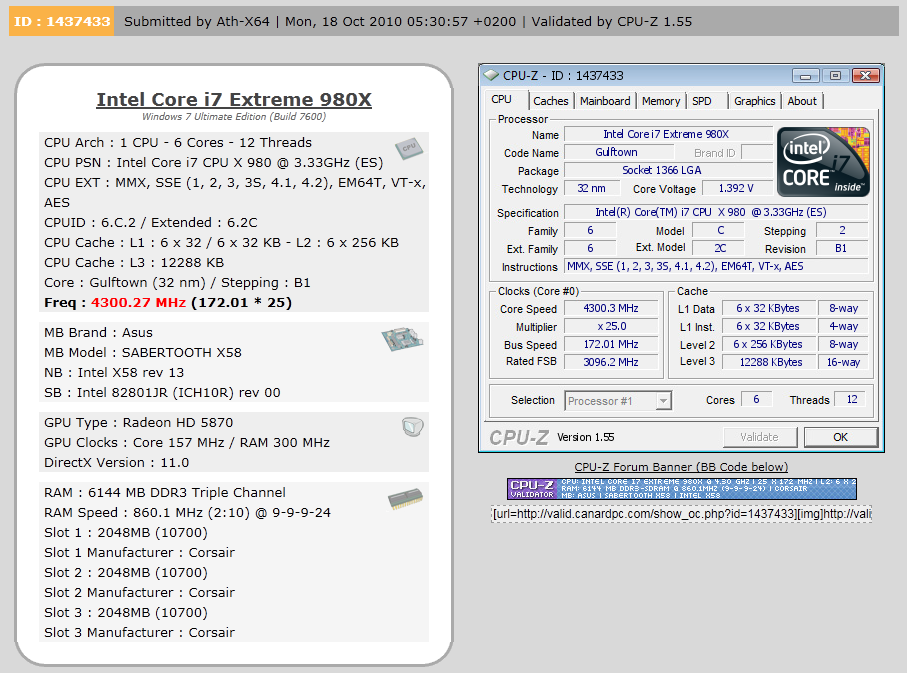The image size is (907, 673).
Task: Click the Technology value 32 nm
Action: click(x=591, y=188)
